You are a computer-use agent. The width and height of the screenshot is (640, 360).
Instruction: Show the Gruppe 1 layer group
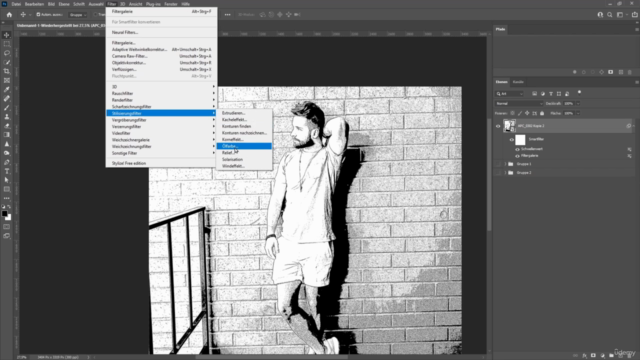tap(498, 164)
